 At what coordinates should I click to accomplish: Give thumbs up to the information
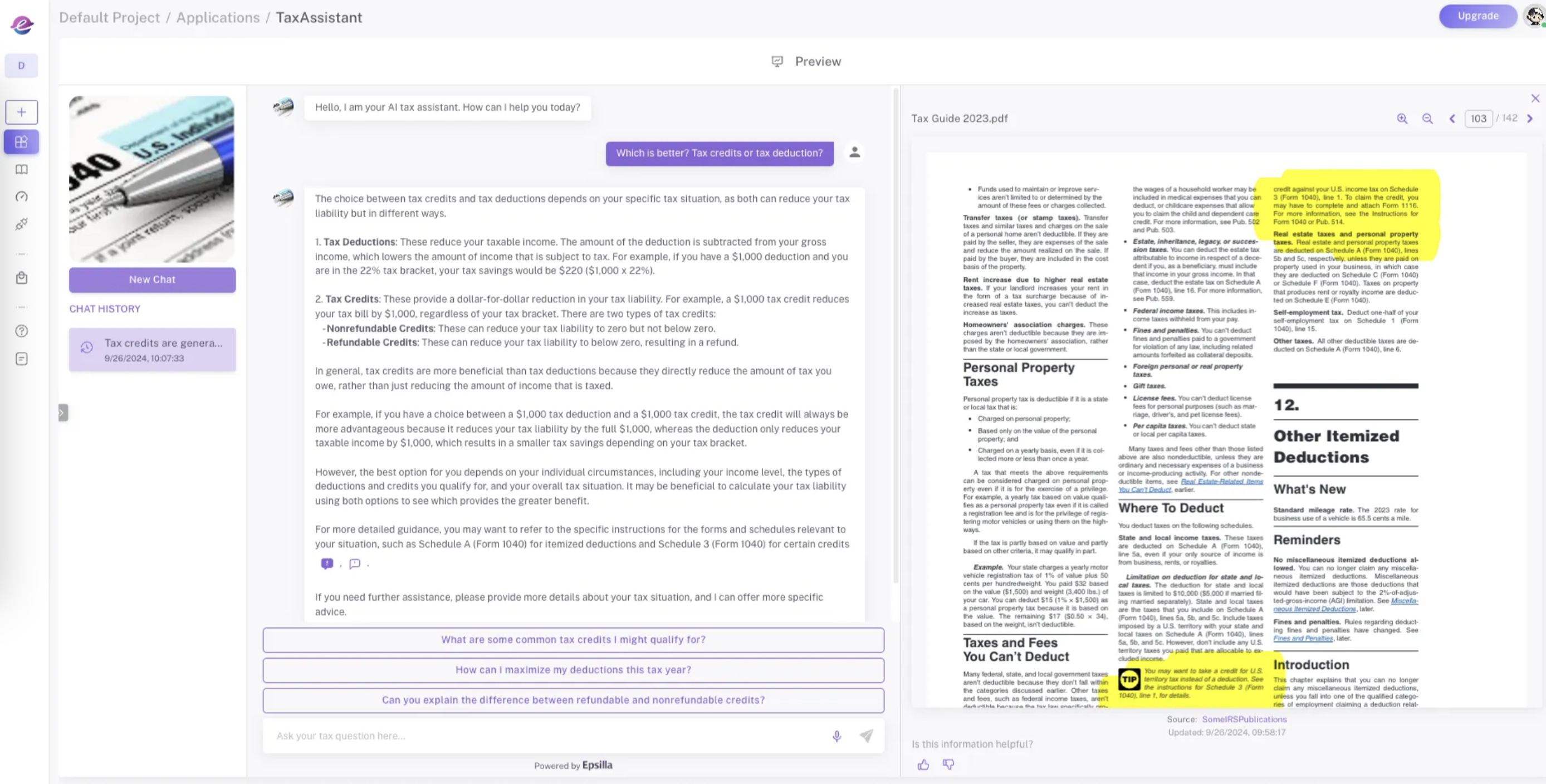923,764
